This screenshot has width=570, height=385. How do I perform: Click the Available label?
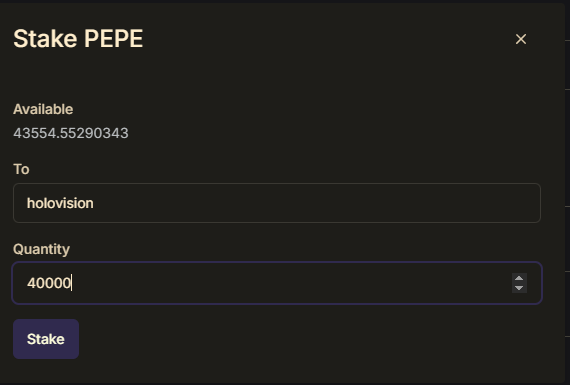coord(43,109)
